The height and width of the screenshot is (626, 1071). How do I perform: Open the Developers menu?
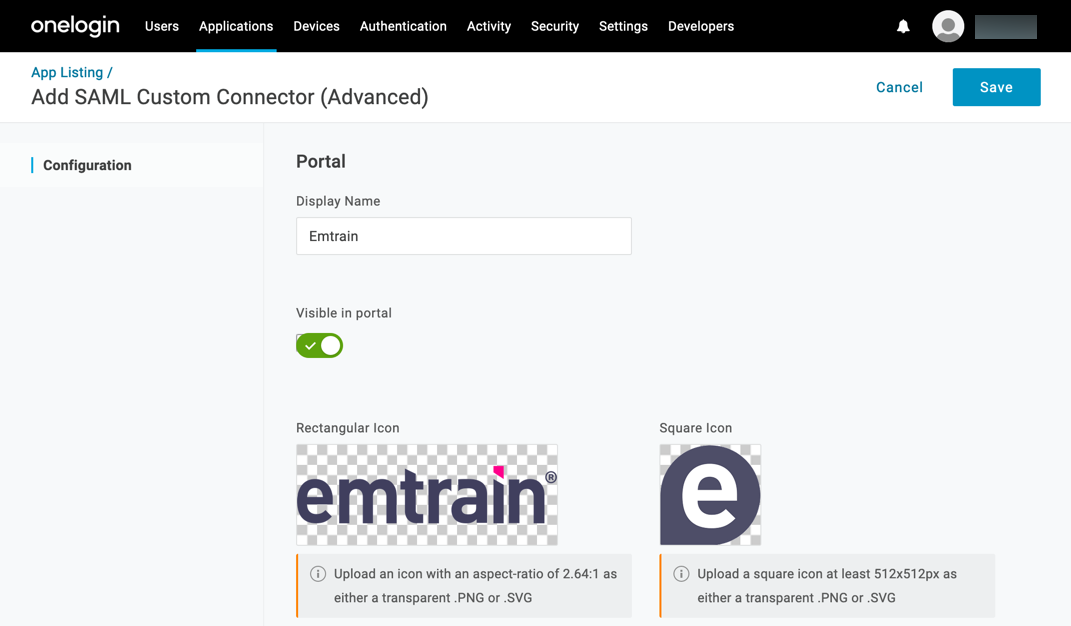(701, 27)
